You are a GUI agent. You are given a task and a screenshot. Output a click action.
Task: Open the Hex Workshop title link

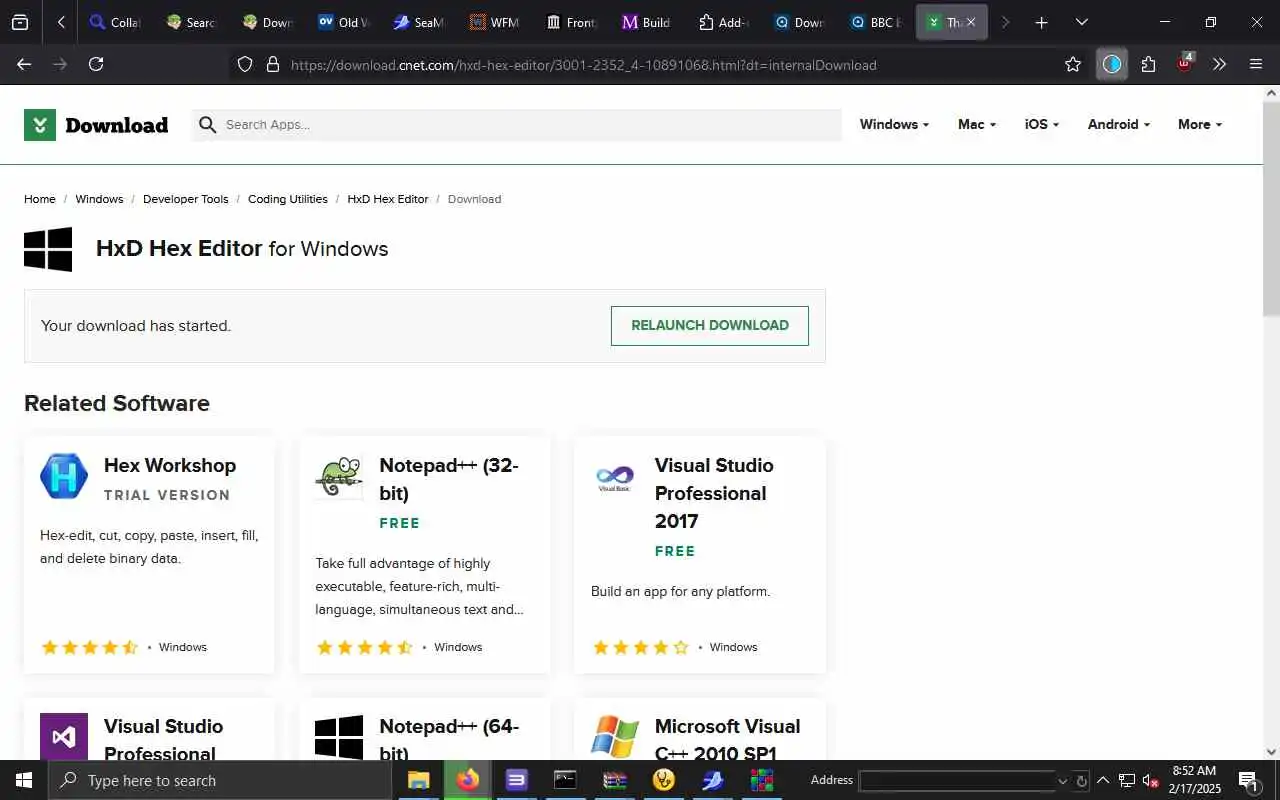click(x=170, y=465)
